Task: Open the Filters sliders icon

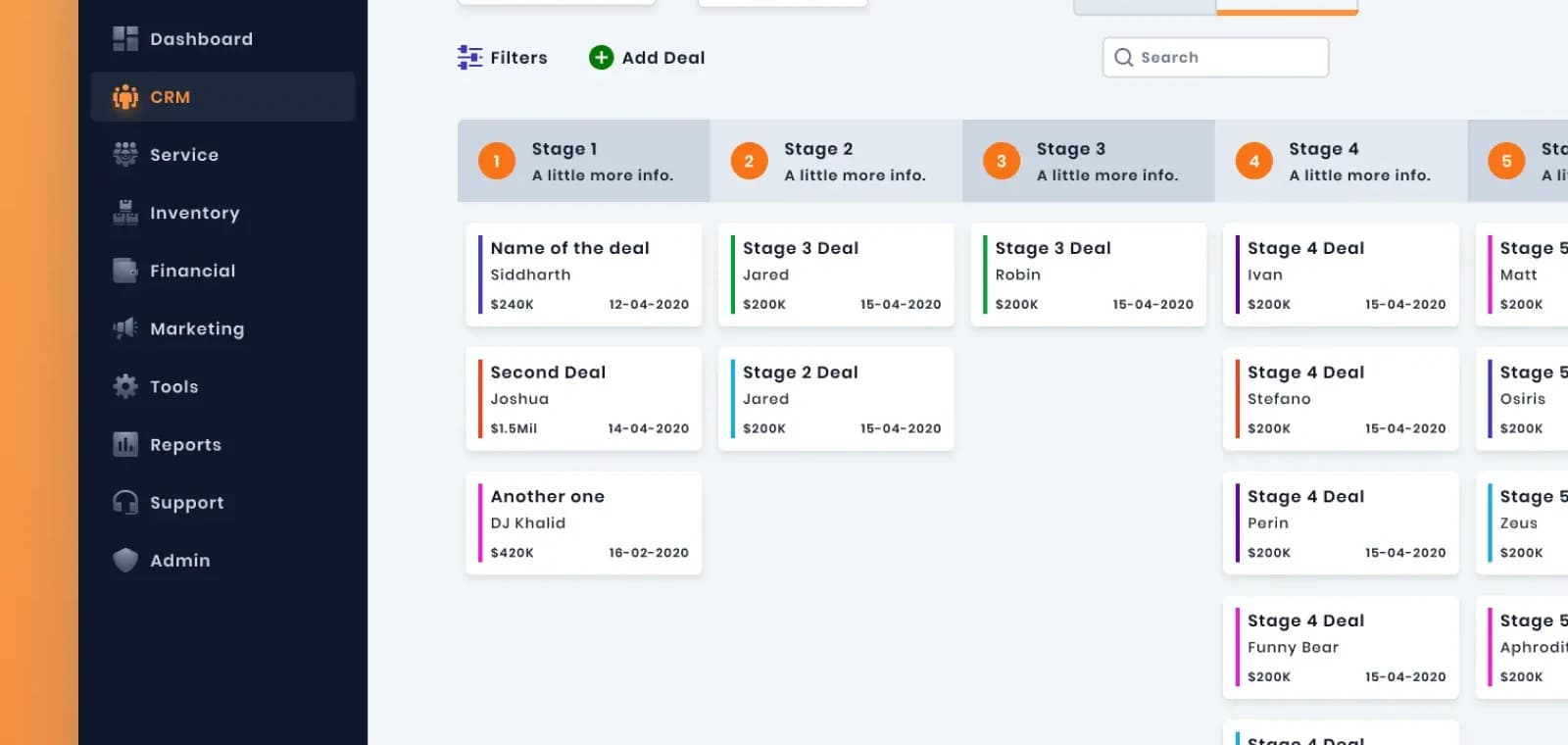Action: [x=469, y=58]
